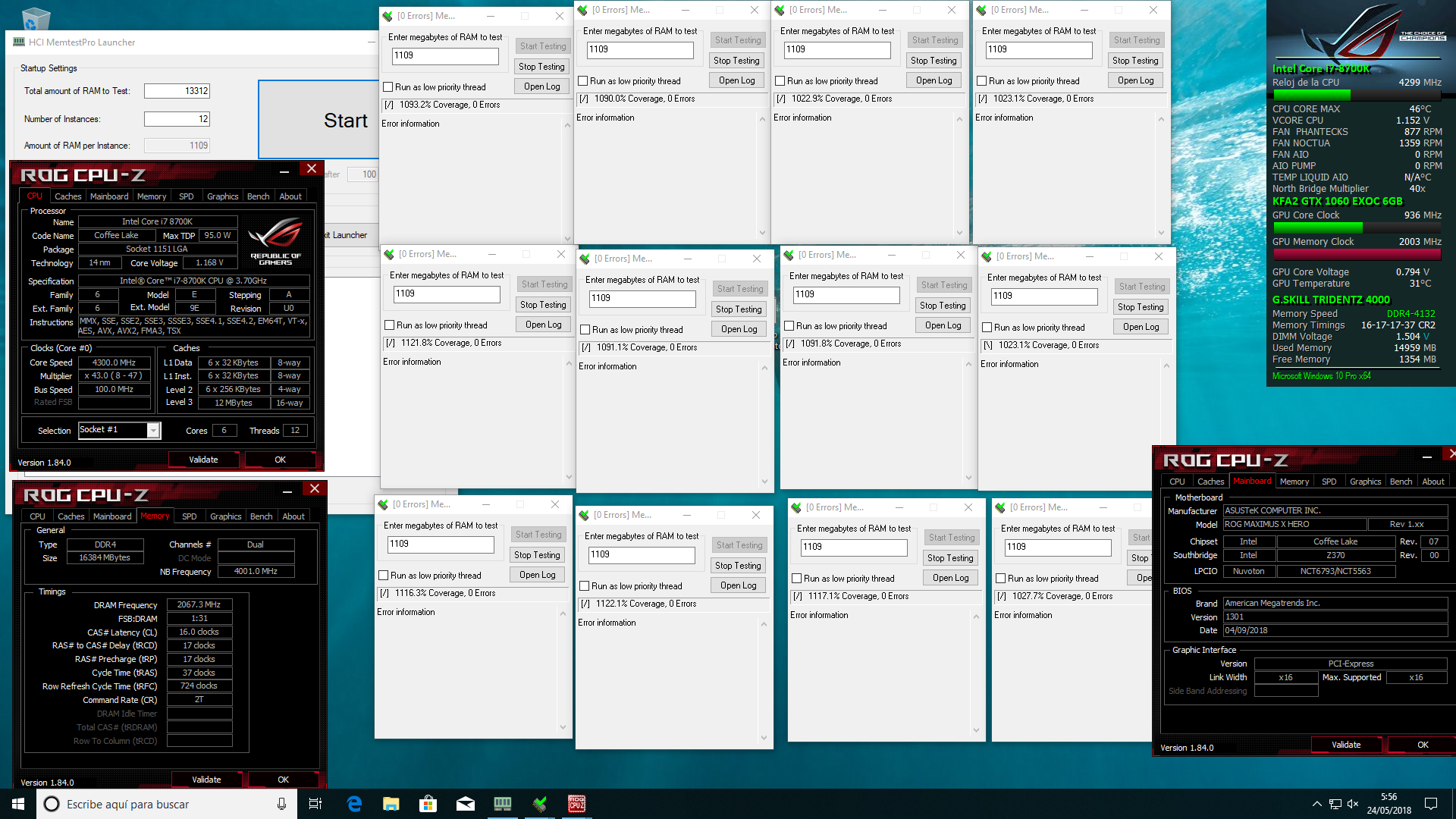
Task: Click the Number of Instances input field
Action: click(x=177, y=119)
